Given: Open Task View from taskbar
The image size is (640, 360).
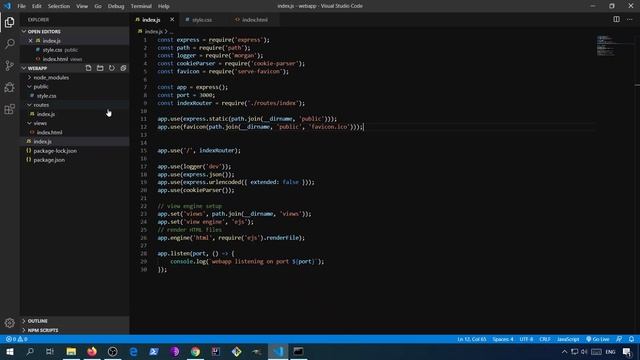Looking at the screenshot, I should (x=50, y=351).
